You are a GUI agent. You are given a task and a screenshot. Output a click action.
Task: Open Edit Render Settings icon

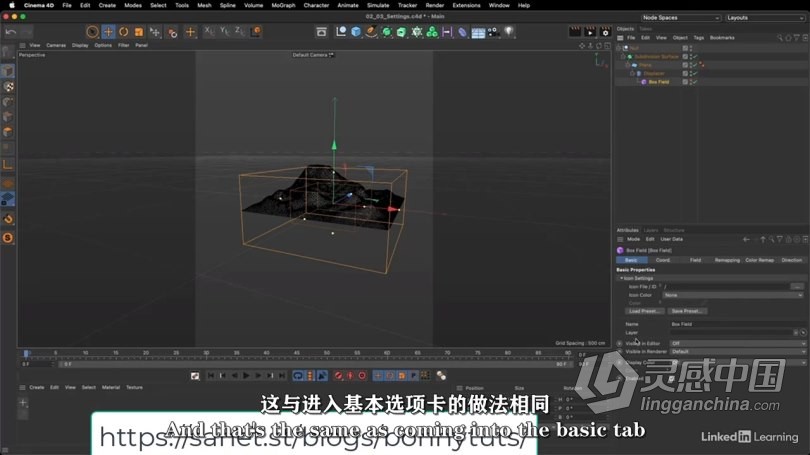pos(605,32)
